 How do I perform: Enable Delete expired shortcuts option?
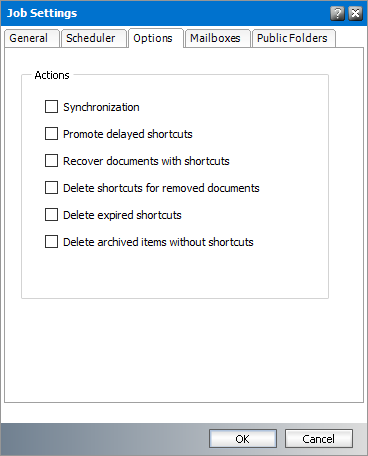coord(51,215)
